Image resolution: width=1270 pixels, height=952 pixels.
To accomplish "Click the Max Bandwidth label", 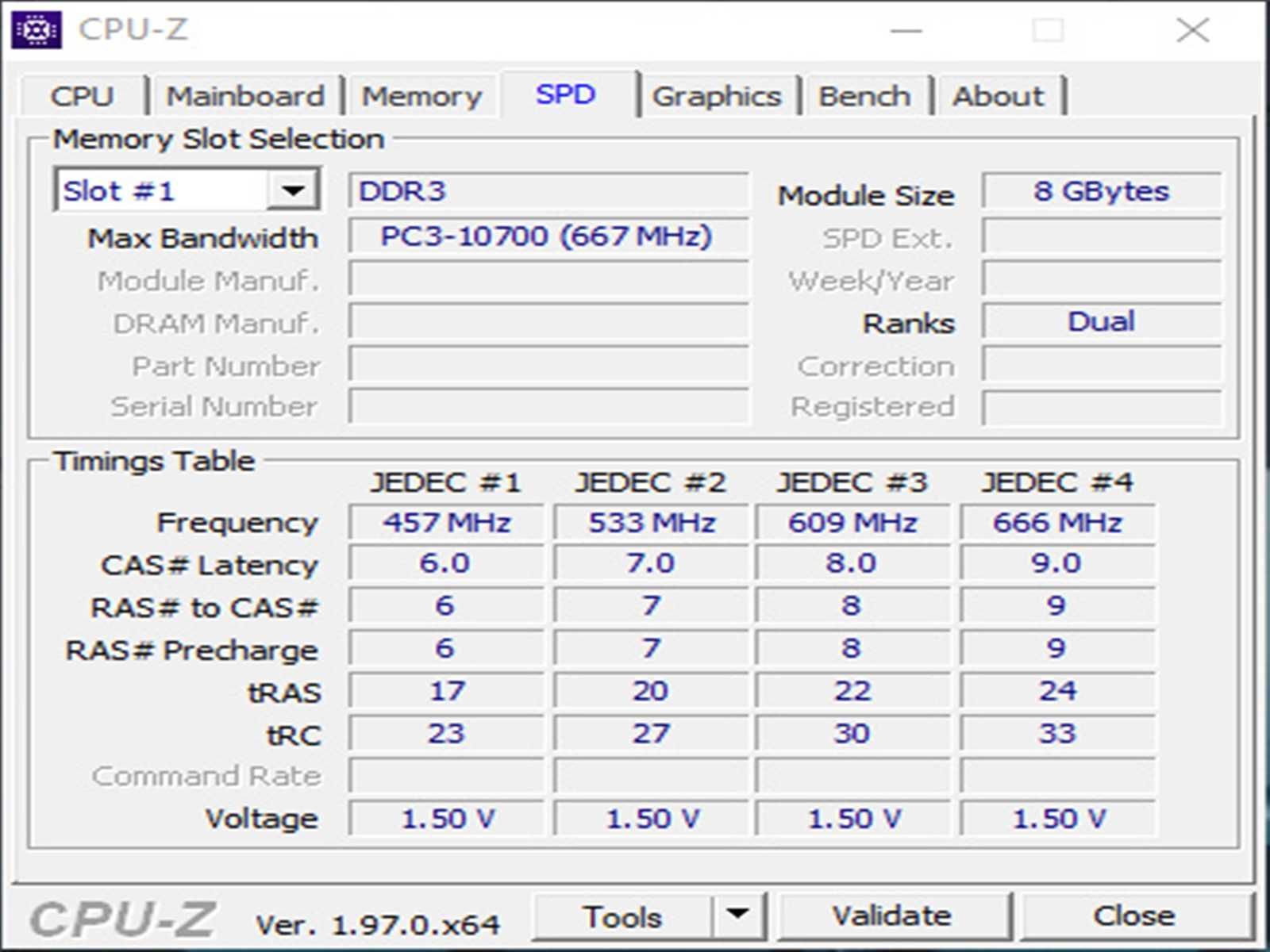I will (x=203, y=238).
